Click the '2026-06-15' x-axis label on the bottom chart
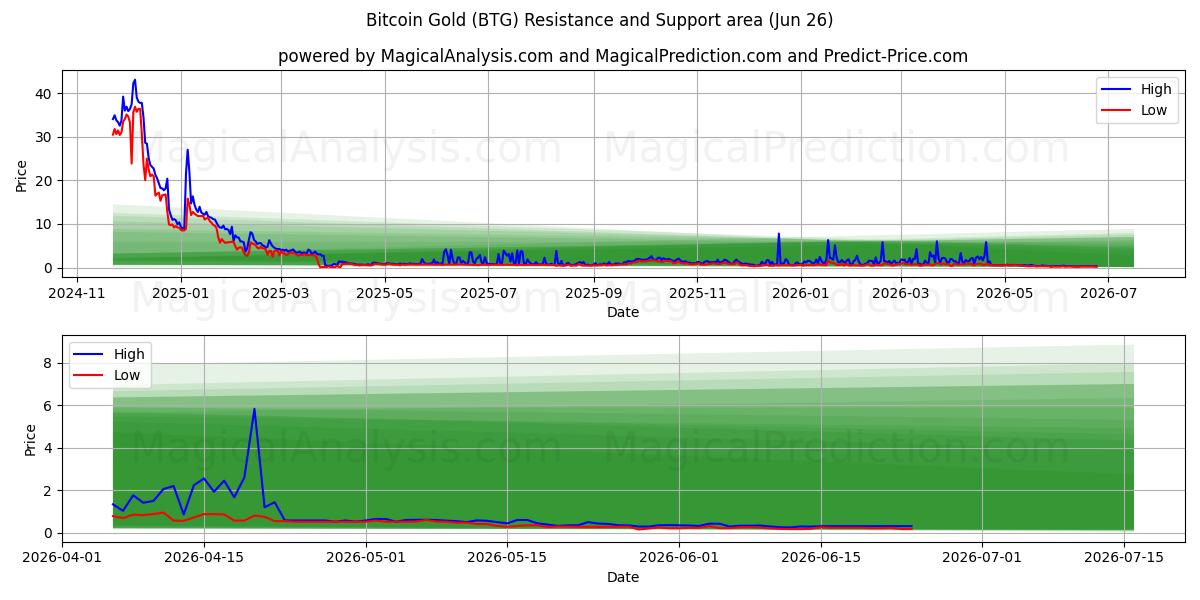This screenshot has width=1200, height=600. coord(821,558)
